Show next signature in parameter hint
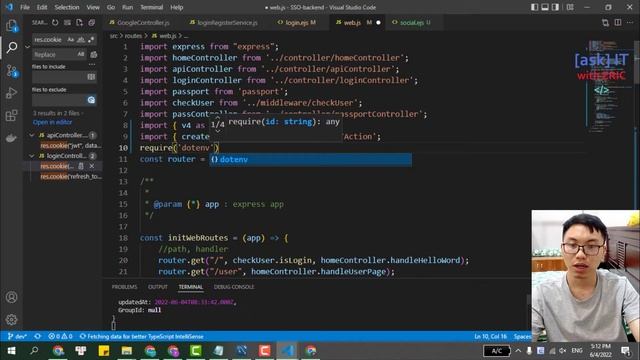The image size is (640, 360). point(218,131)
